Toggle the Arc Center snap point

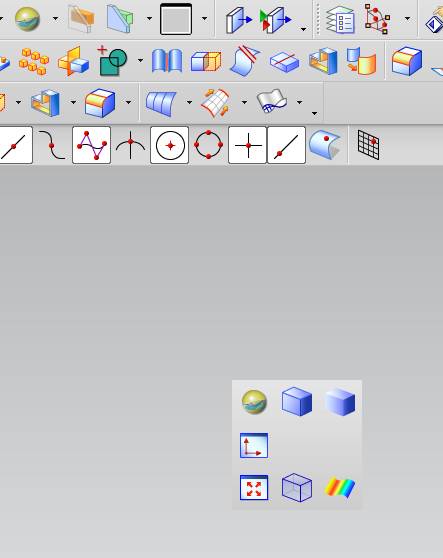point(170,145)
